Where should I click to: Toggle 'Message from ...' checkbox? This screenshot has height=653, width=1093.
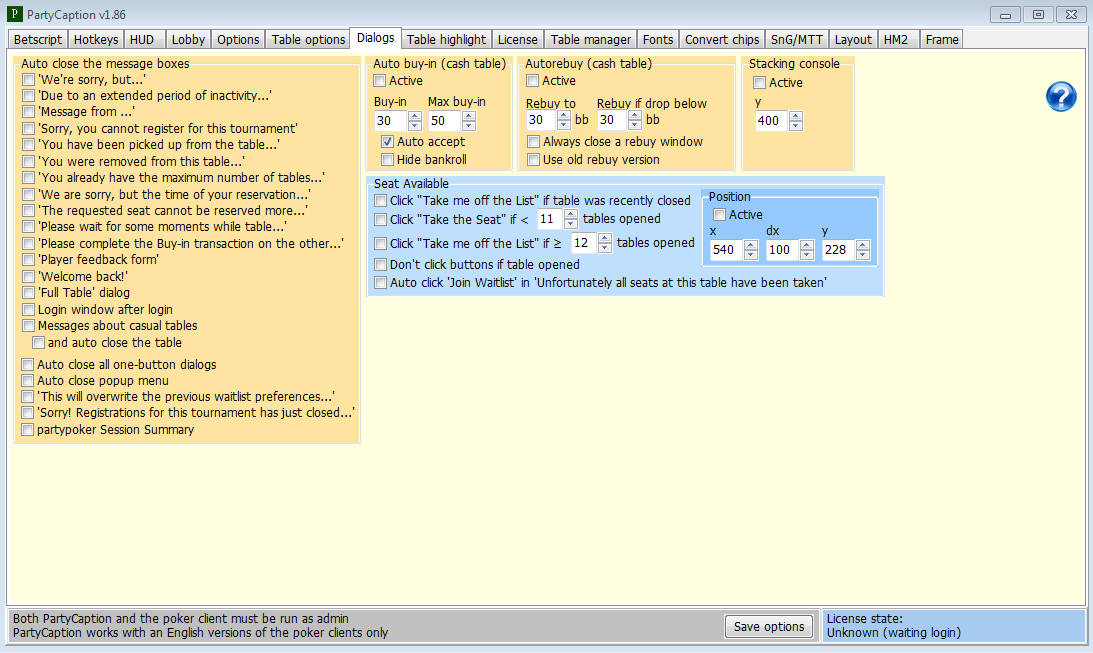(29, 112)
